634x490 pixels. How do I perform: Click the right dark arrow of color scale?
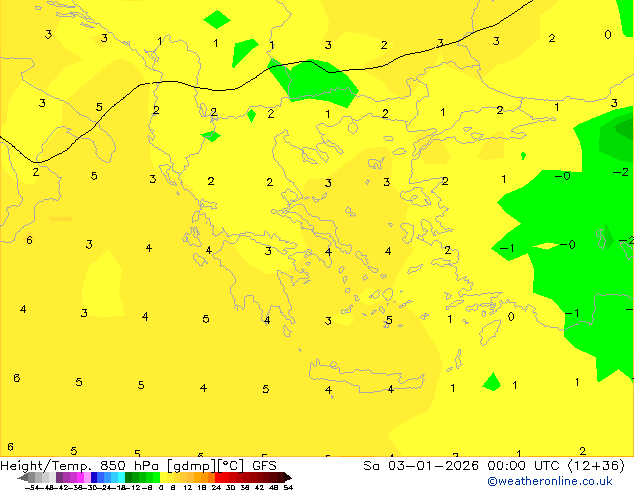(x=288, y=478)
